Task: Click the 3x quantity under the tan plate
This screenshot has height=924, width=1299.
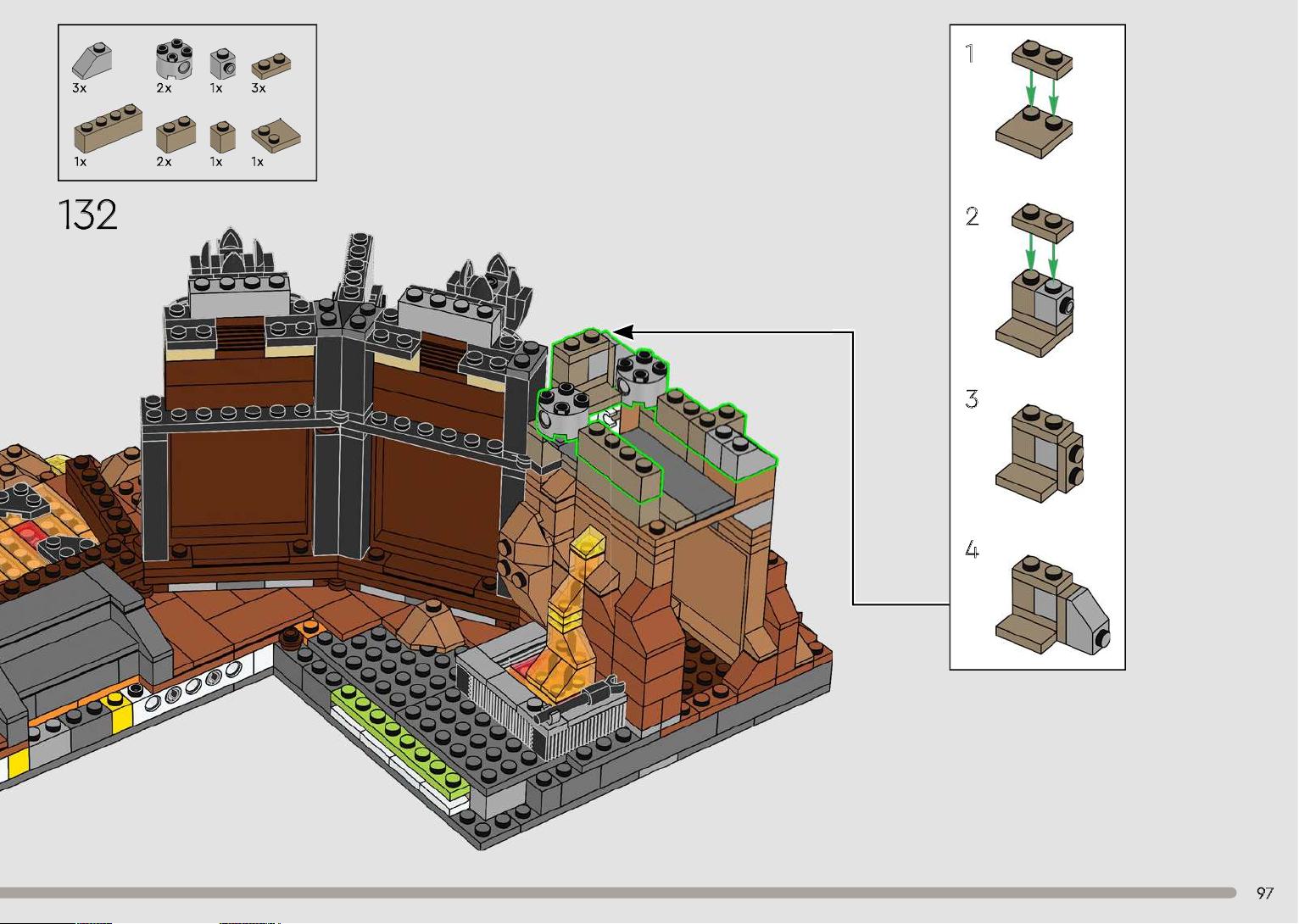Action: point(259,88)
